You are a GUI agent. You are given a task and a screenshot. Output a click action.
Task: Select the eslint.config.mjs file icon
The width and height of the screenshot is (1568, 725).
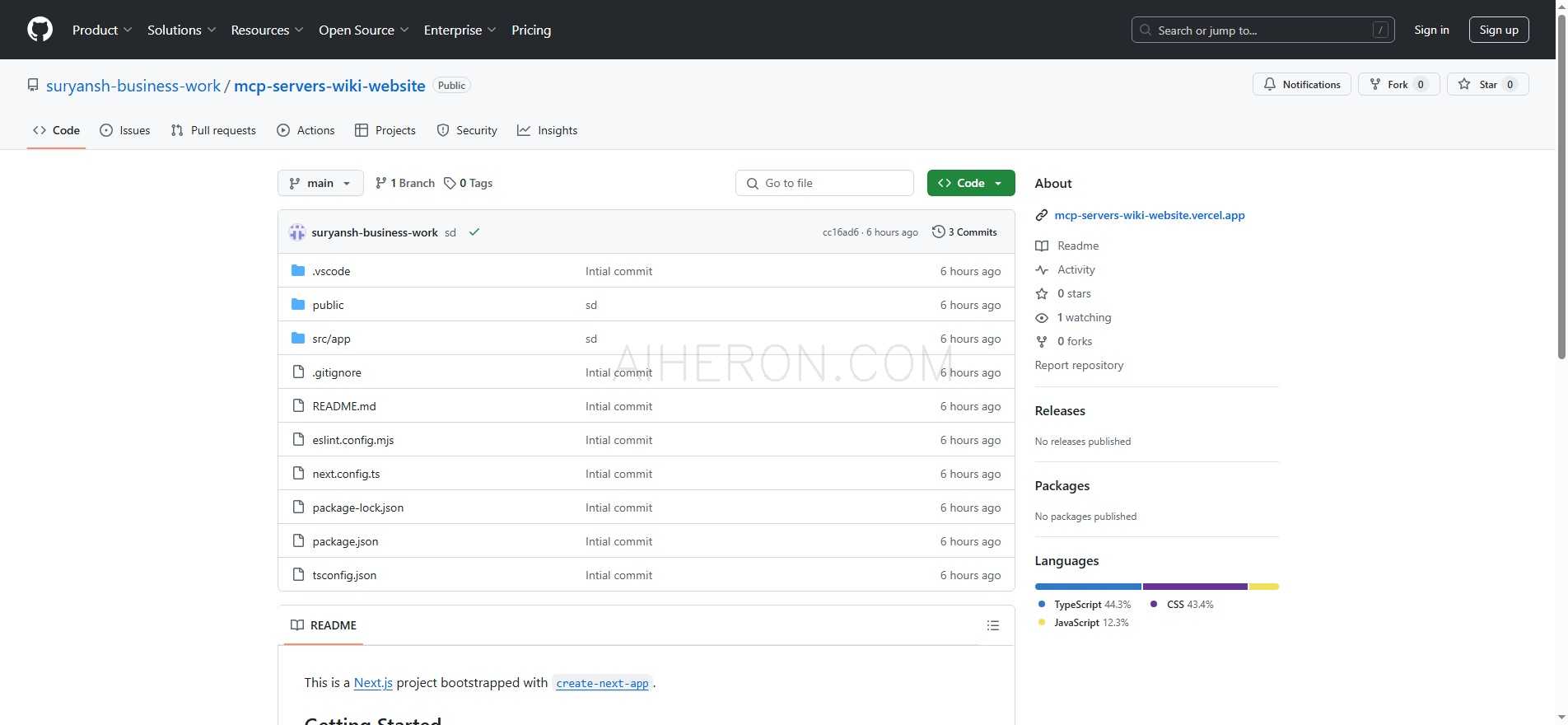[298, 440]
